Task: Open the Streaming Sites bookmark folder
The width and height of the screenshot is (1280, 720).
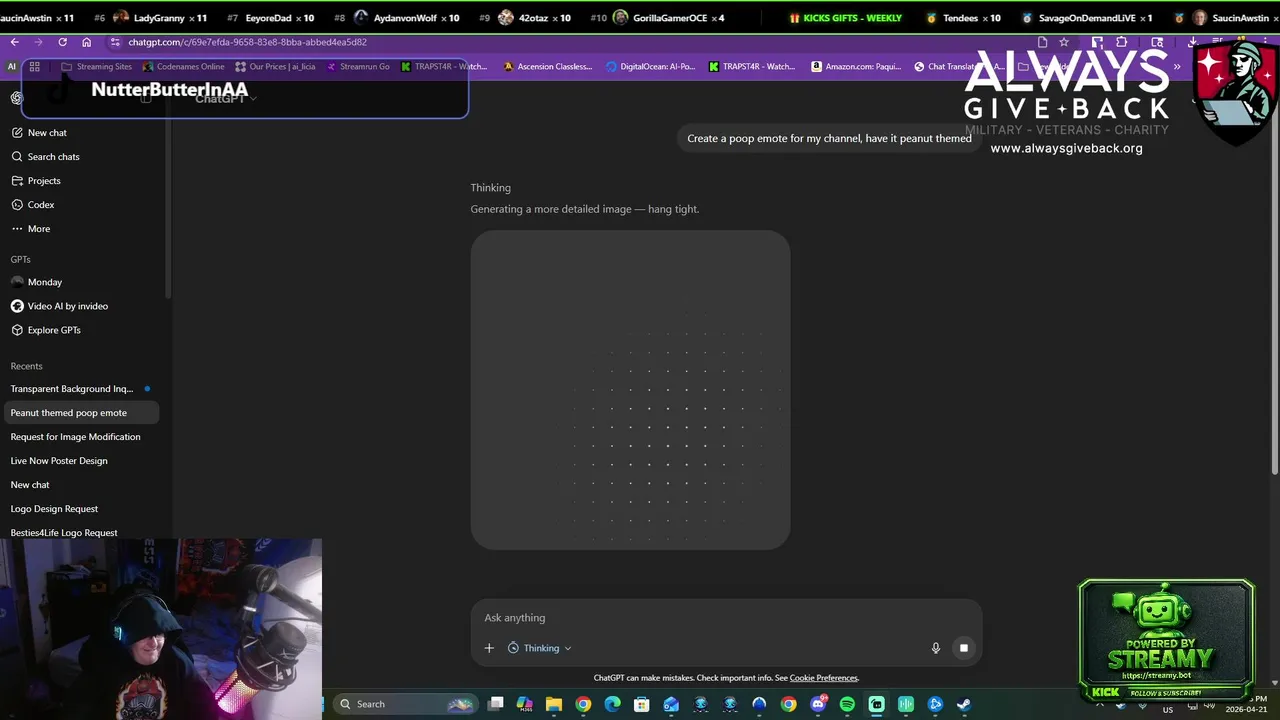Action: point(96,67)
